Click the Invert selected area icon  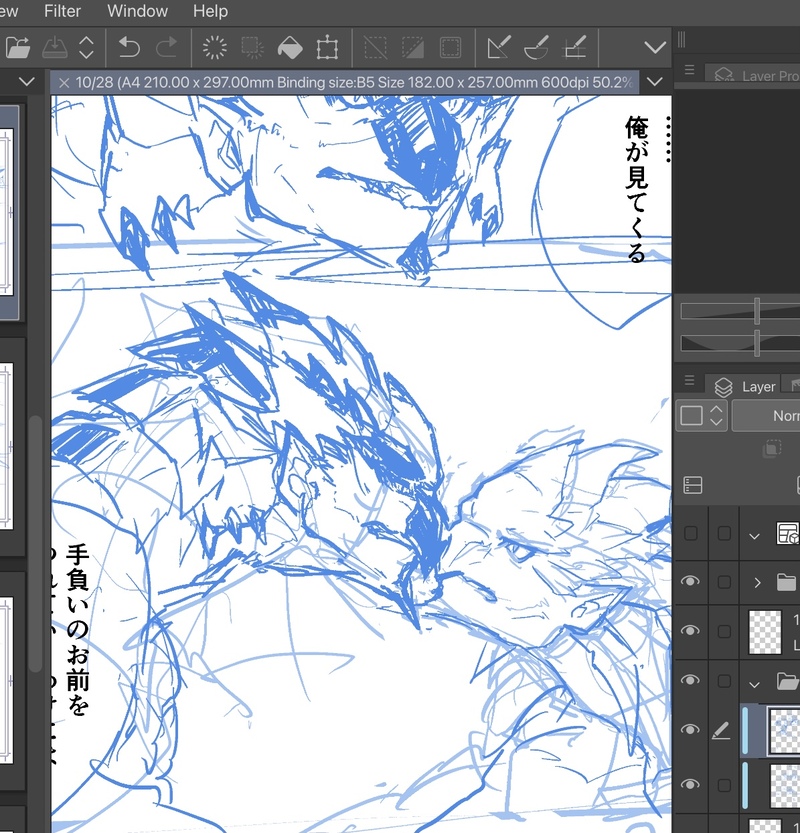(x=413, y=48)
